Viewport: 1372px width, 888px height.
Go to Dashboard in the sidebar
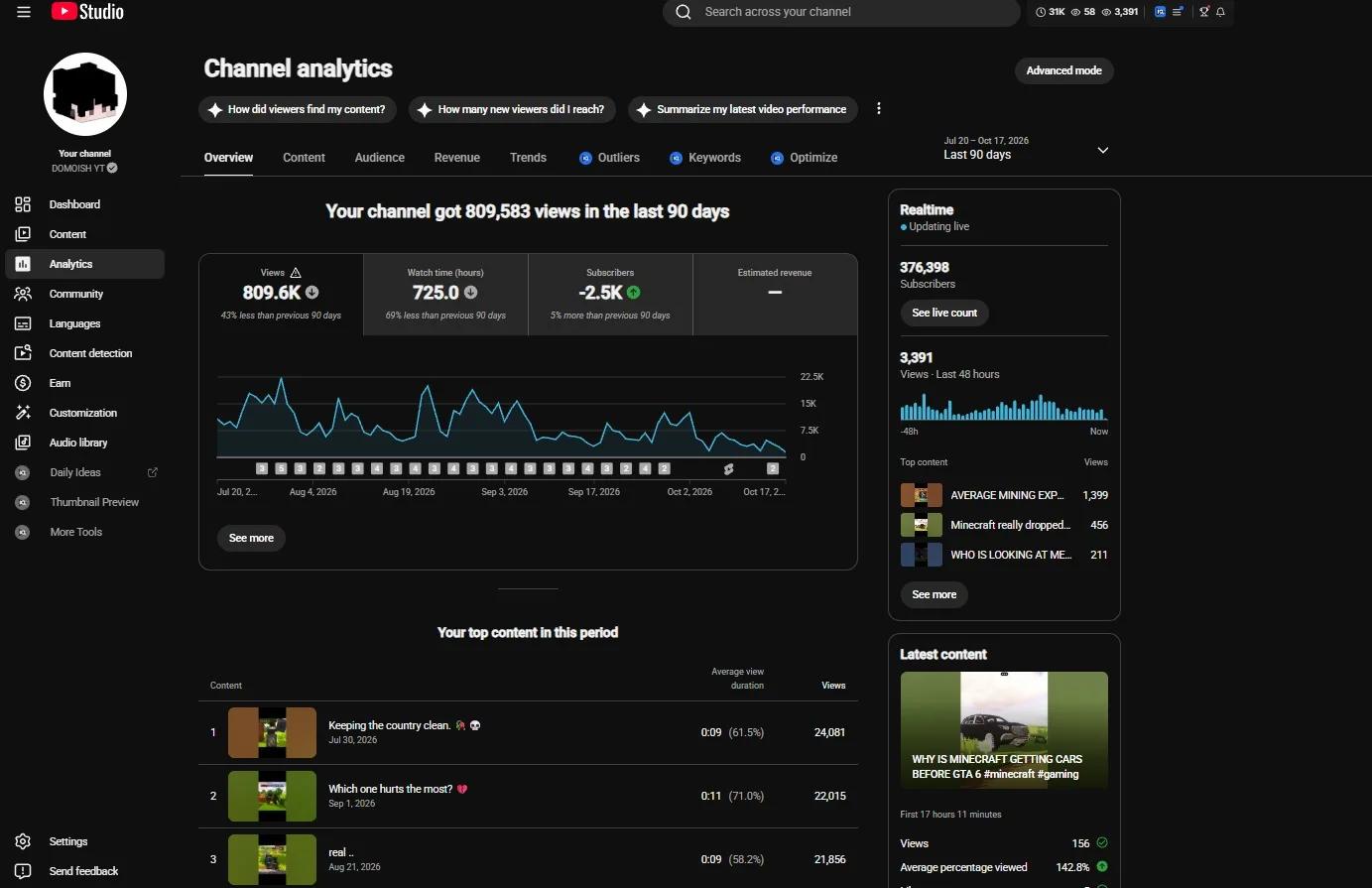(85, 204)
